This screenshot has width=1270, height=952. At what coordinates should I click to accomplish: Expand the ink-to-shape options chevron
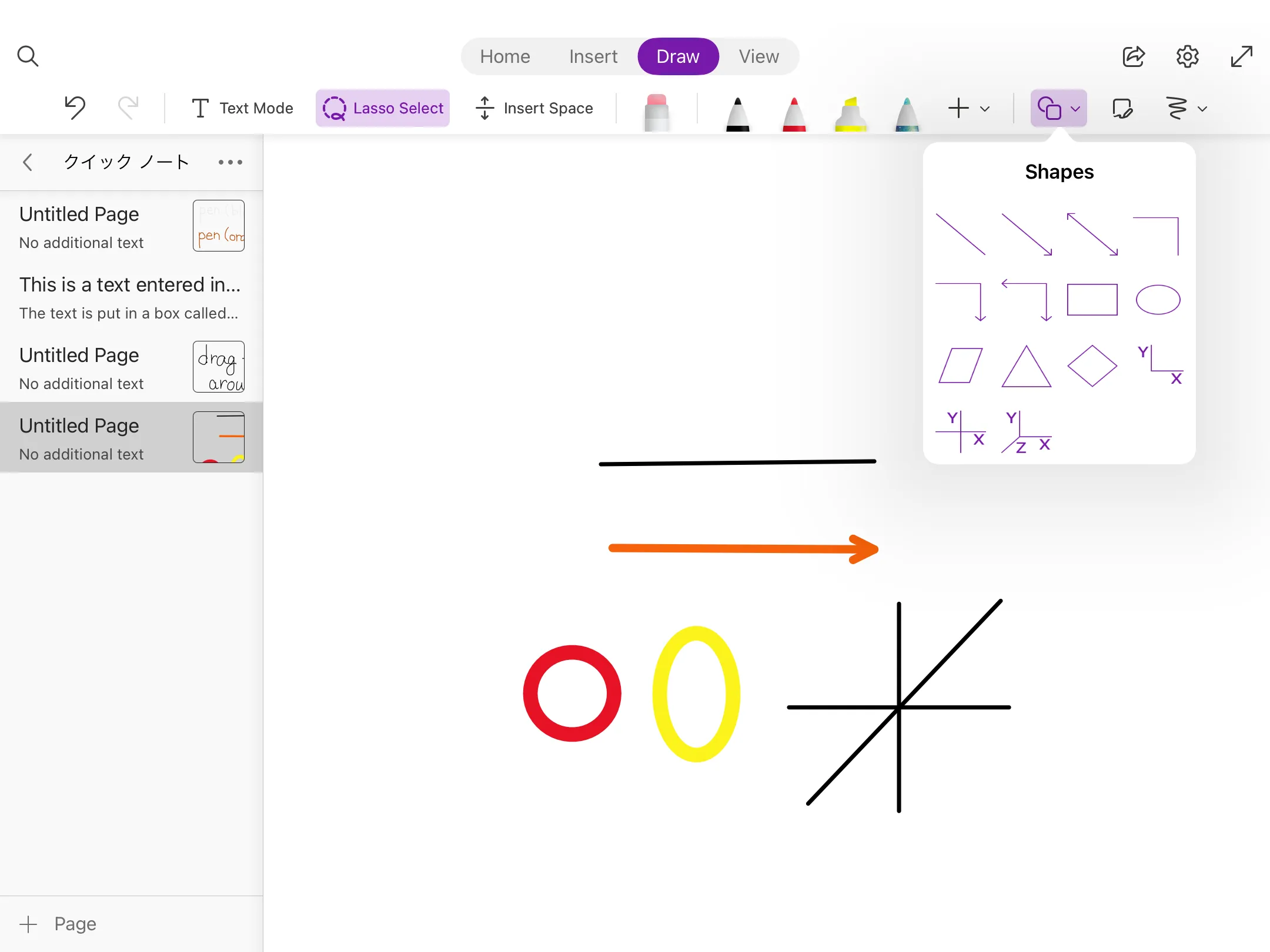[1202, 108]
